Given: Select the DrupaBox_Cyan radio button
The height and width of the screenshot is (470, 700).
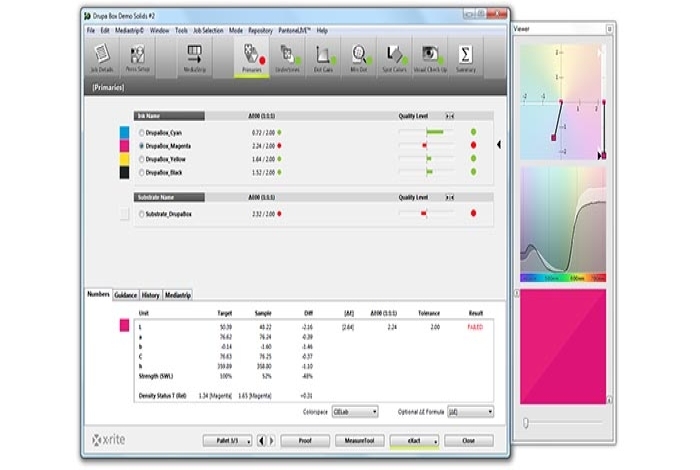Looking at the screenshot, I should [142, 133].
